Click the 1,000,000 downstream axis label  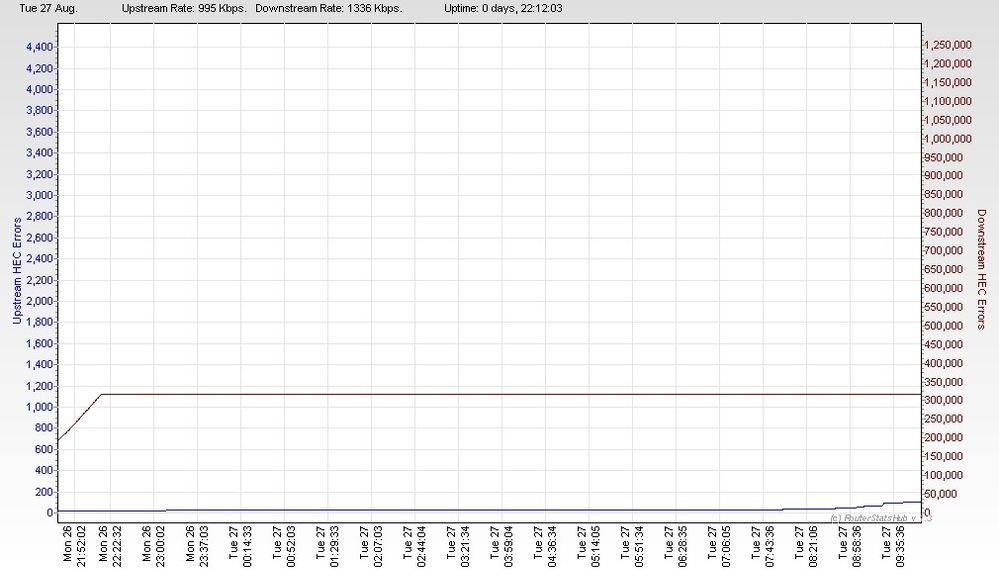(x=948, y=138)
